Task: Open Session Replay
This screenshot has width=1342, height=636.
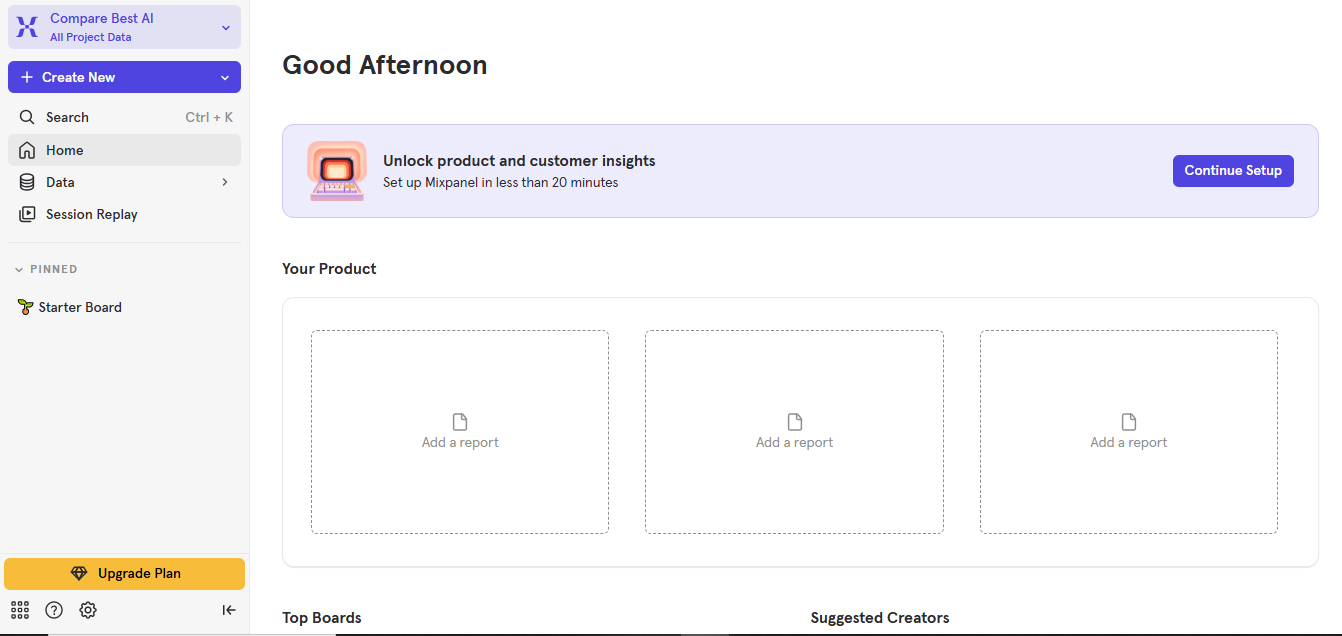Action: (x=124, y=214)
